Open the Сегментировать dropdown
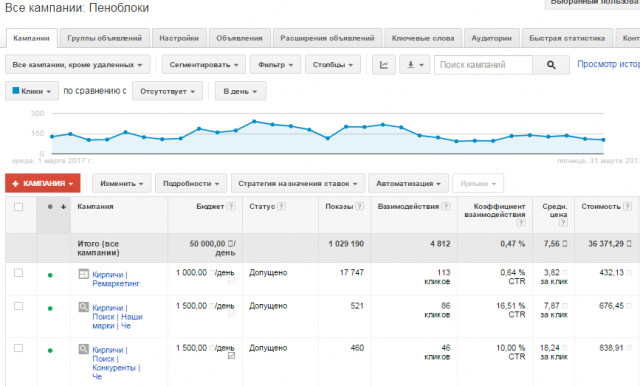The height and width of the screenshot is (386, 640). pos(204,65)
